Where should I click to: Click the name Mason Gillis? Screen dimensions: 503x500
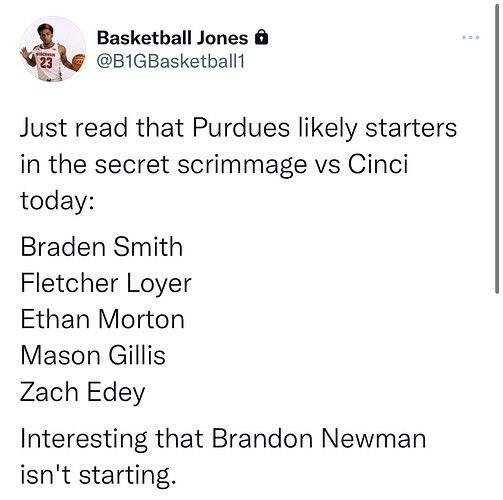coord(93,355)
